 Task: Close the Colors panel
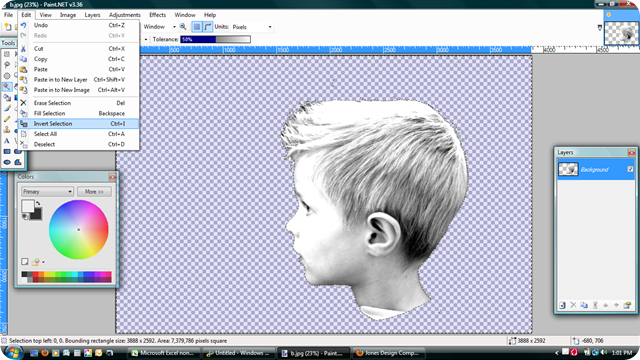click(x=112, y=177)
